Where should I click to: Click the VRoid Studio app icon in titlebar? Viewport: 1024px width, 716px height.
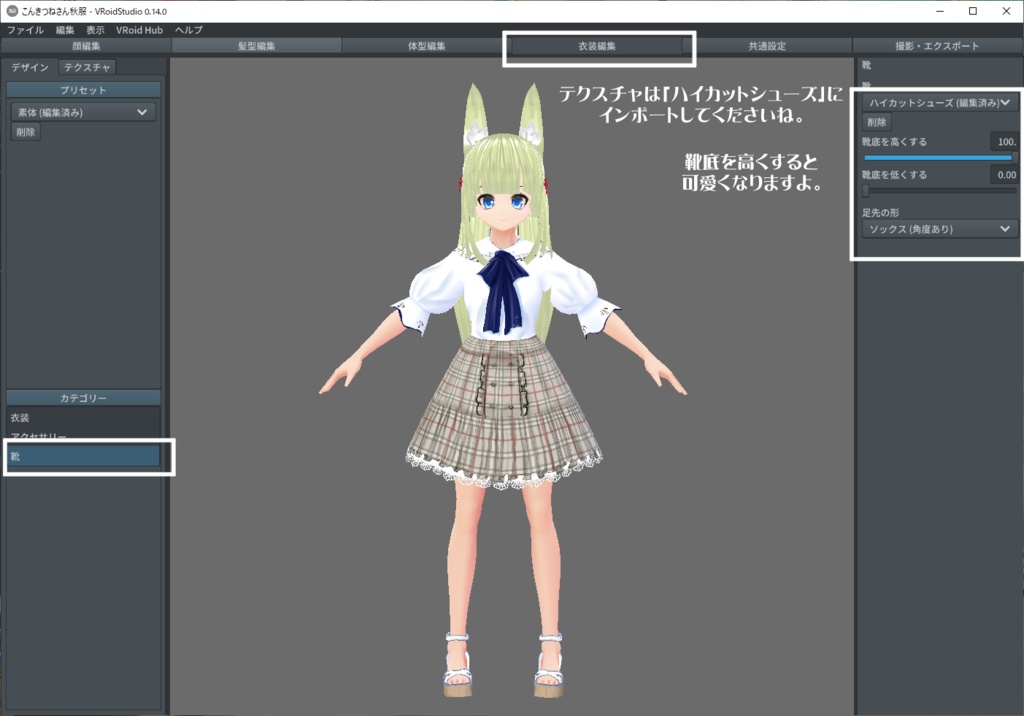[13, 10]
